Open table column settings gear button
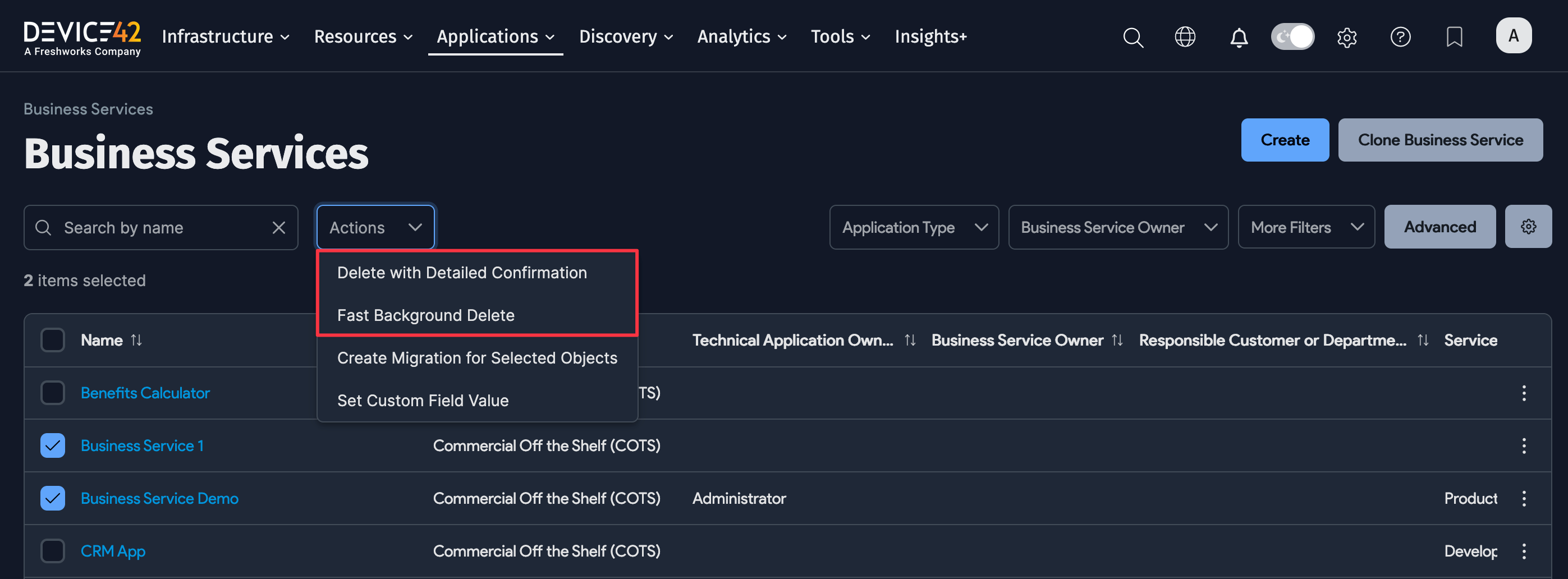1568x579 pixels. point(1527,227)
